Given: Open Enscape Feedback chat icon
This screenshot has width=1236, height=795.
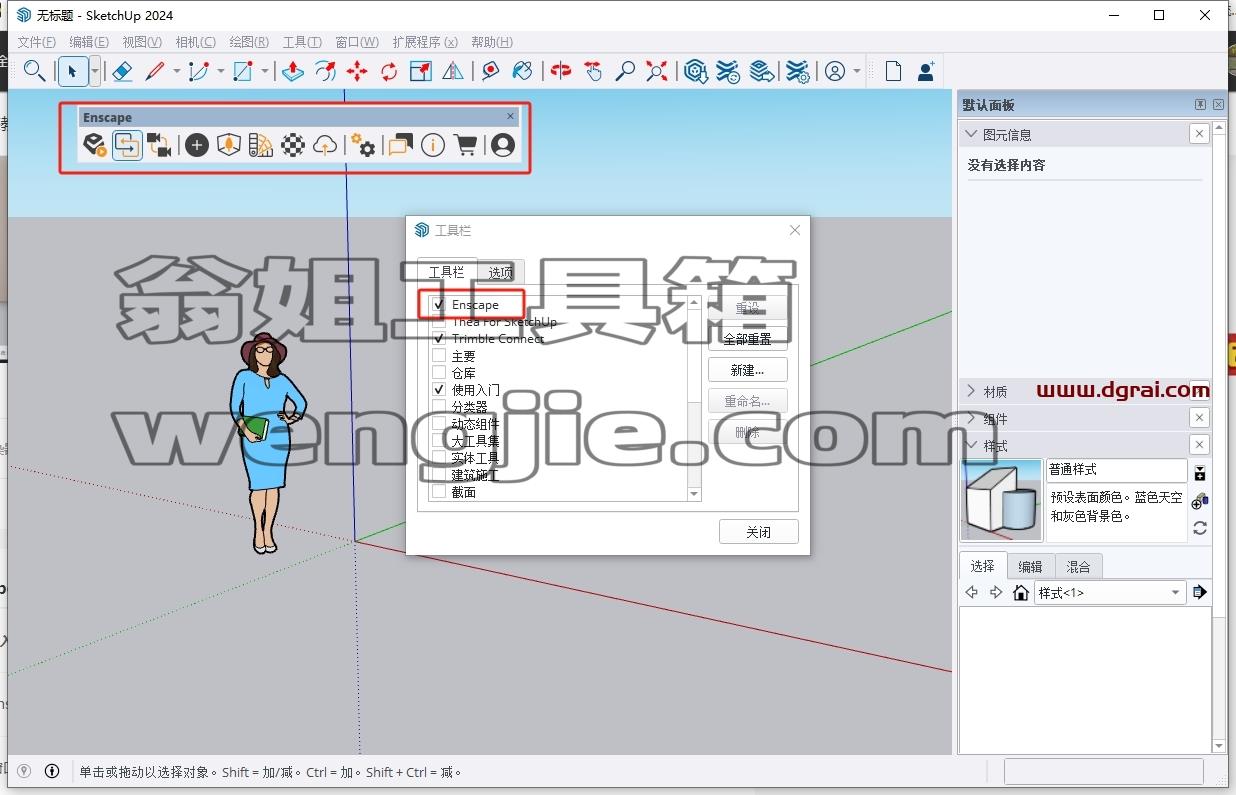Looking at the screenshot, I should pyautogui.click(x=400, y=146).
